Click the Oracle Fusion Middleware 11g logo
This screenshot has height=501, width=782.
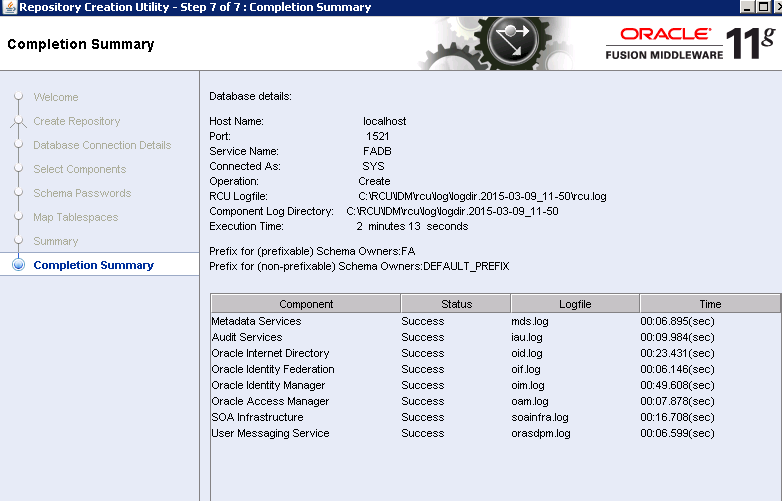(688, 44)
